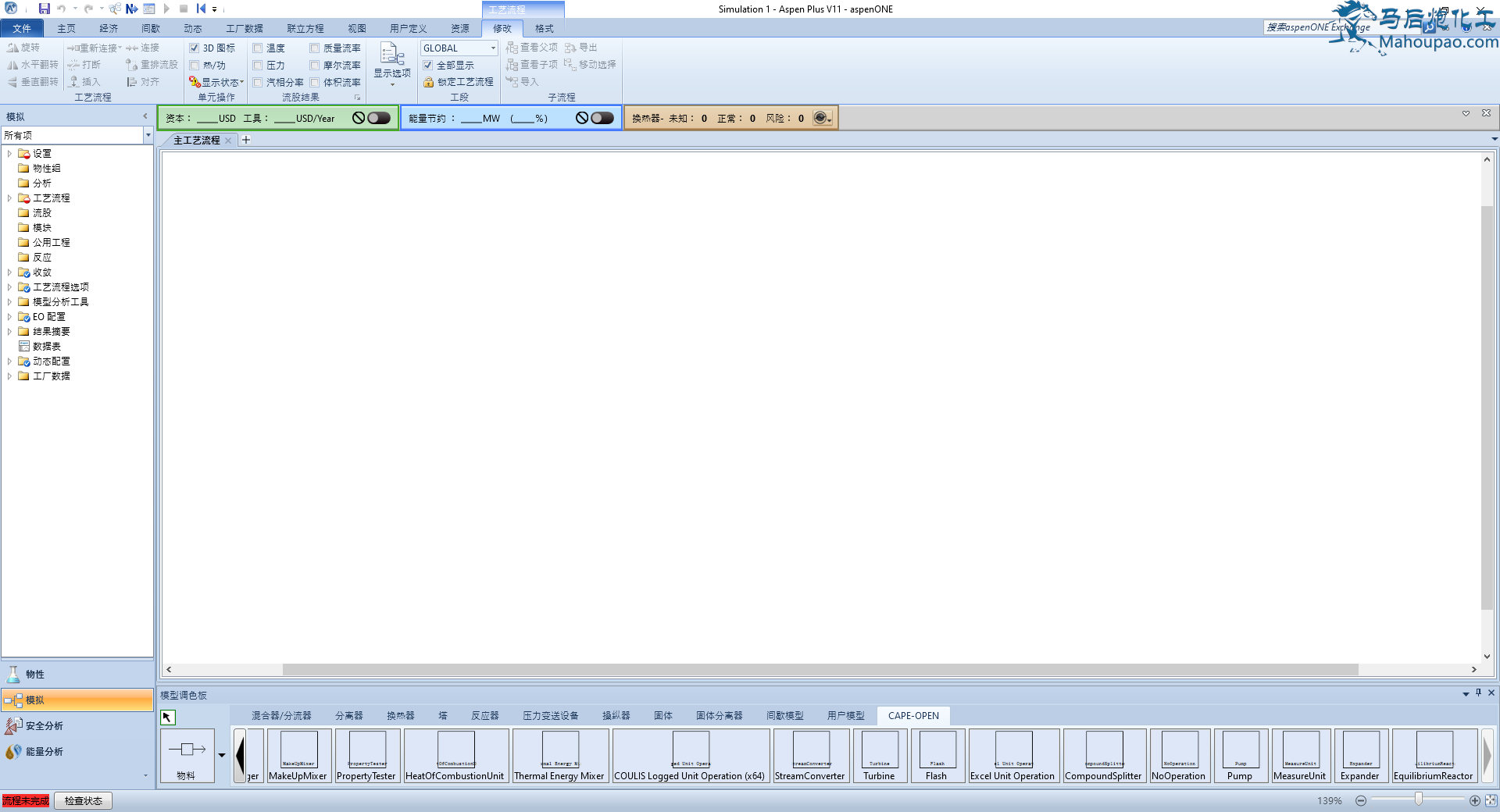Image resolution: width=1500 pixels, height=812 pixels.
Task: Select the MakeUpMixer model icon
Action: [298, 750]
